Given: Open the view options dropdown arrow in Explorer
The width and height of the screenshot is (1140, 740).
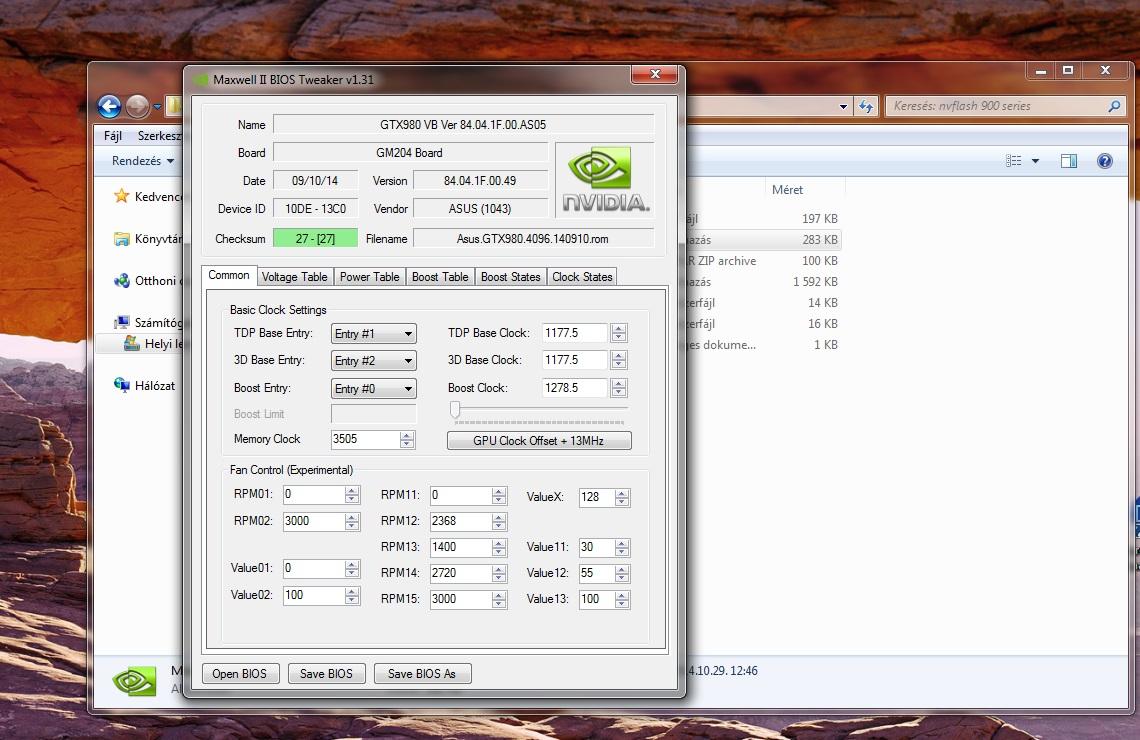Looking at the screenshot, I should (x=1035, y=161).
